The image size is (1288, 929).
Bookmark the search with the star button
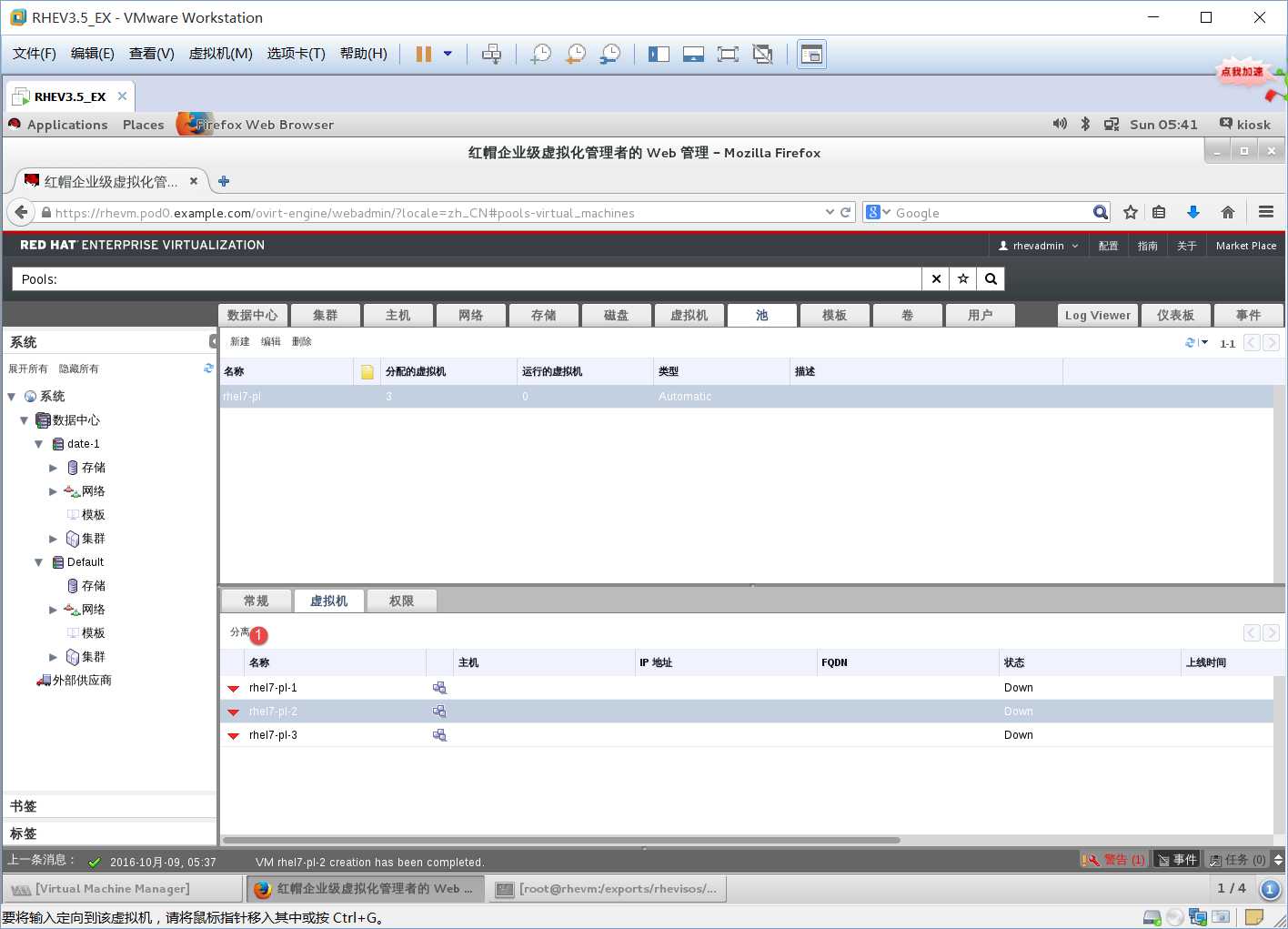[x=963, y=279]
